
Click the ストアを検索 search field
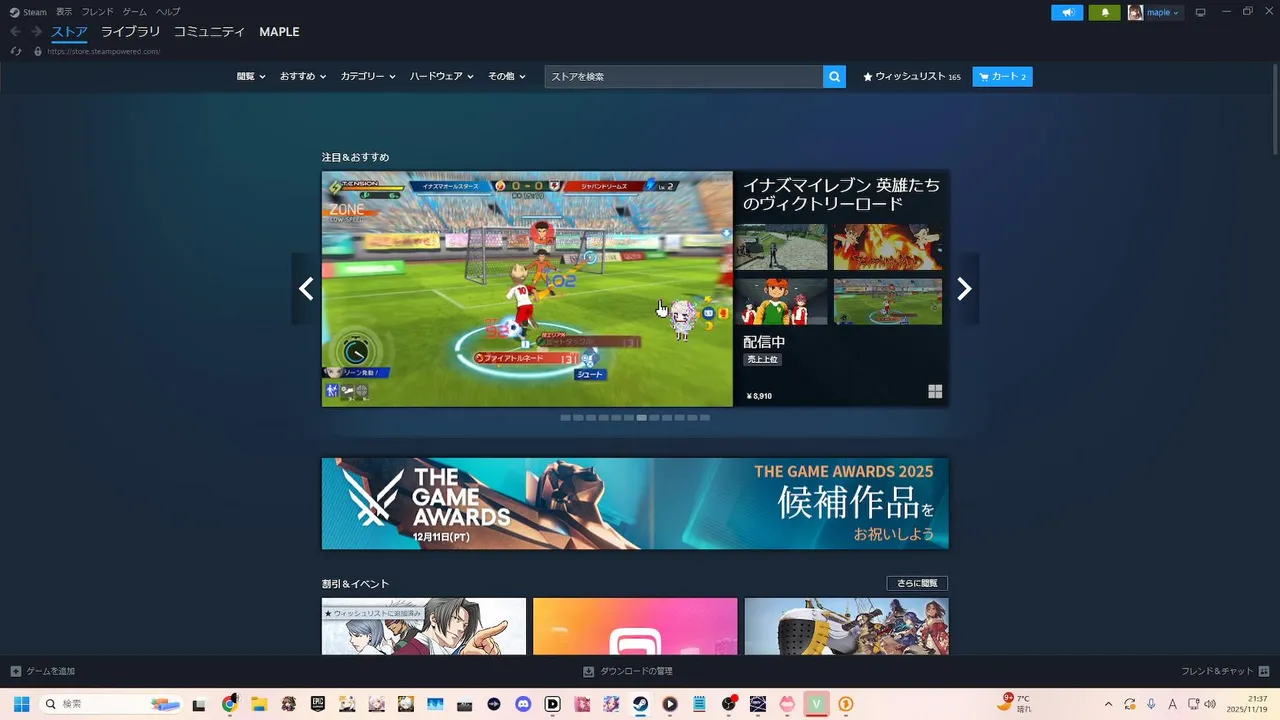tap(684, 76)
